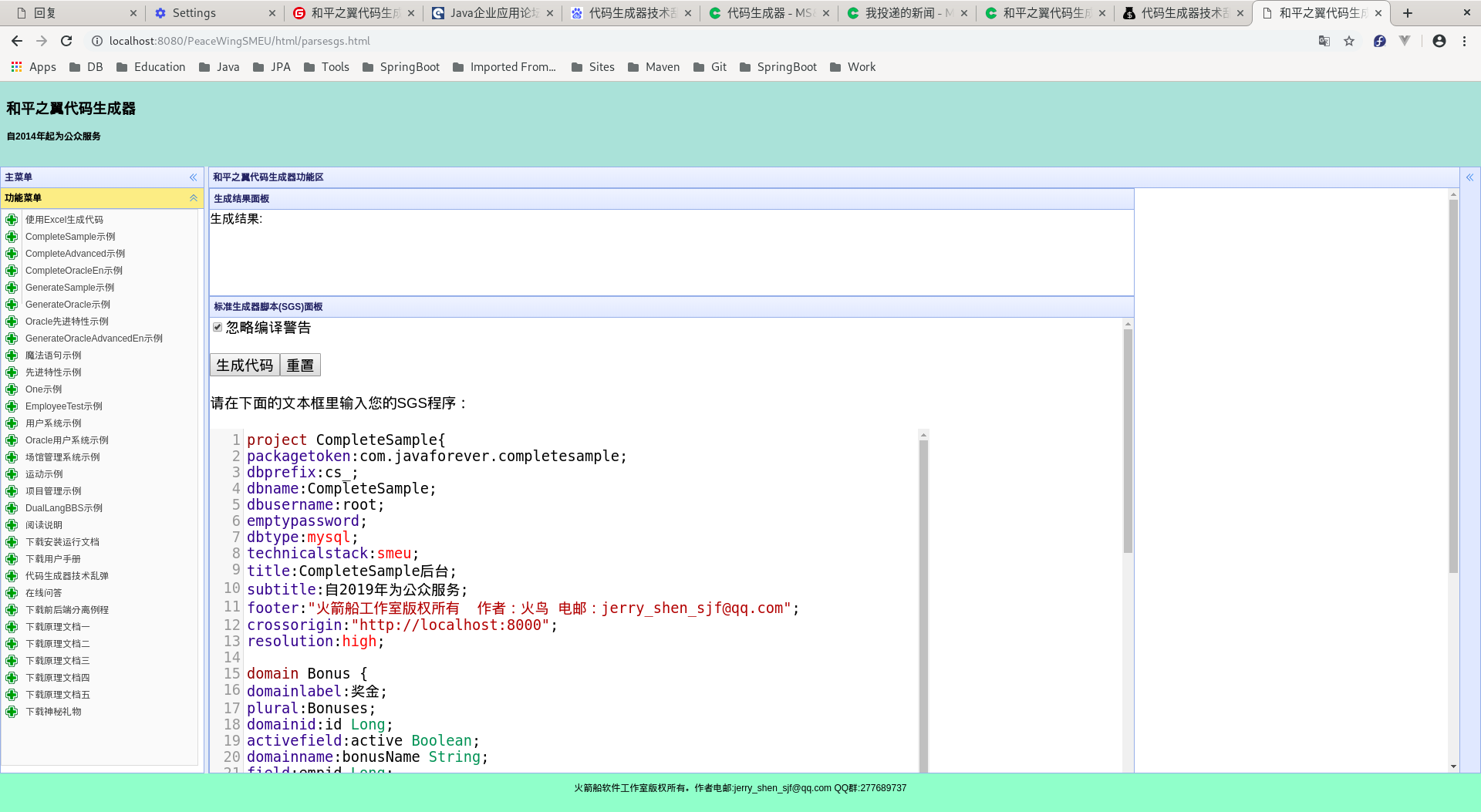Open the Apps bookmarks shortcut
Image resolution: width=1481 pixels, height=812 pixels.
[34, 67]
